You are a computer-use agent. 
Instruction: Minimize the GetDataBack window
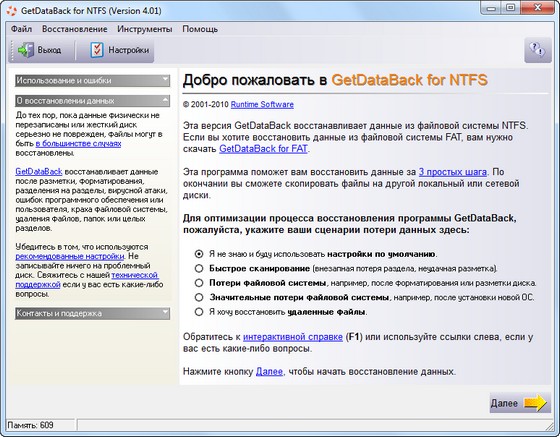point(492,8)
